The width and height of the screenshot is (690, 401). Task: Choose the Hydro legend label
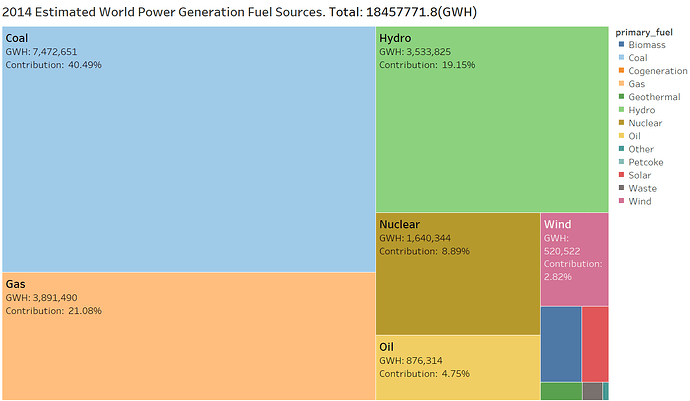click(642, 110)
